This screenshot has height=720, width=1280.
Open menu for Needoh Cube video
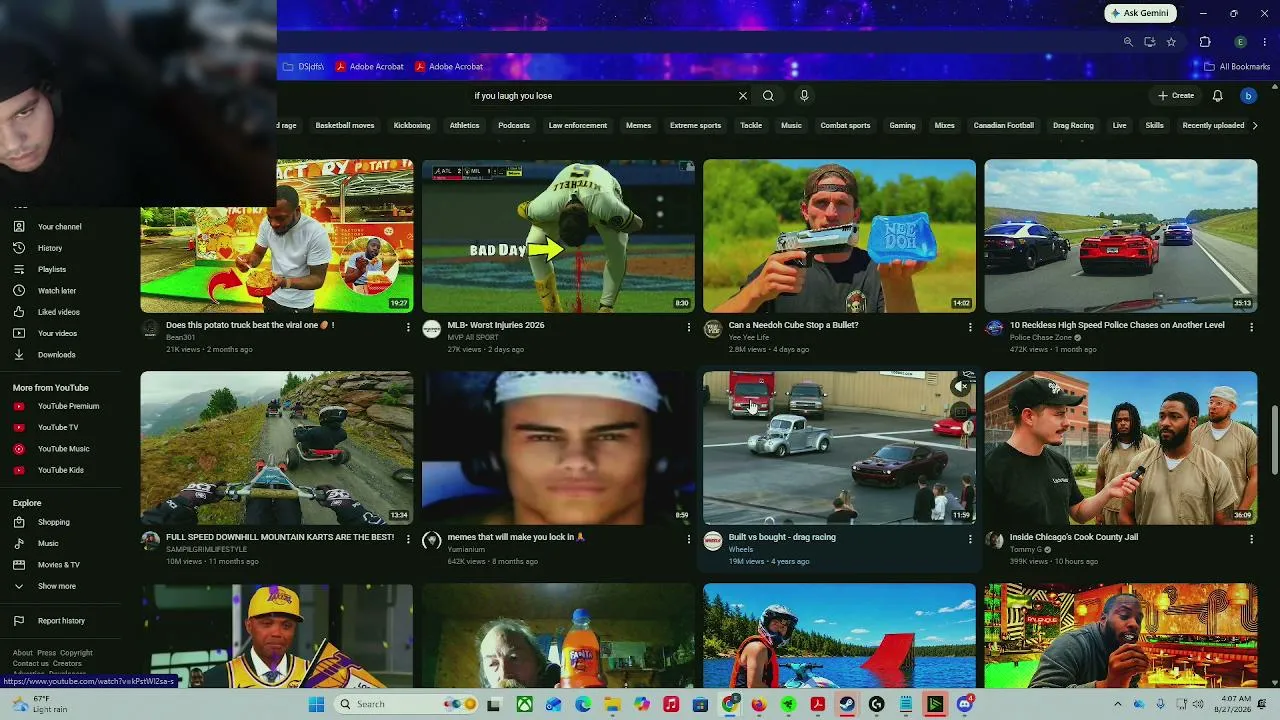click(970, 327)
